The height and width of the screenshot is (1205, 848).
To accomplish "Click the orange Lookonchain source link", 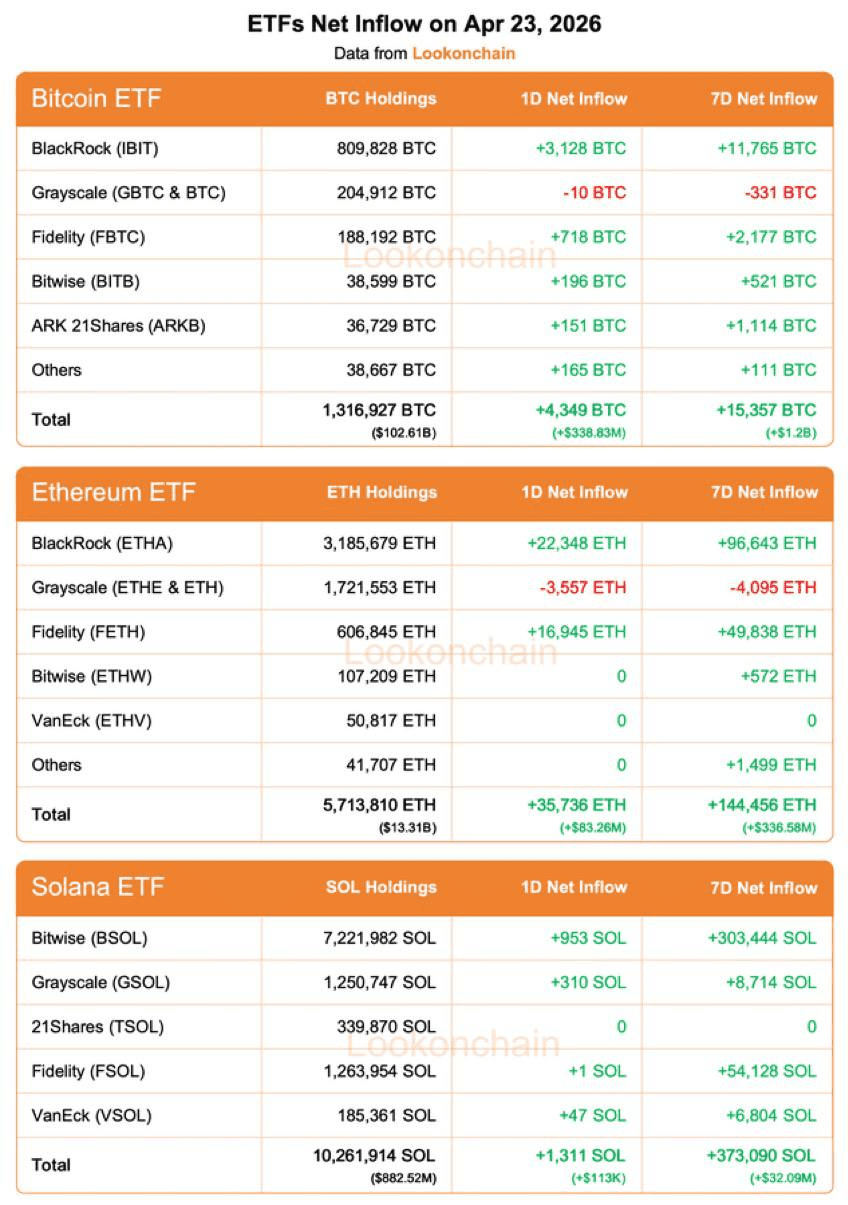I will pos(463,53).
